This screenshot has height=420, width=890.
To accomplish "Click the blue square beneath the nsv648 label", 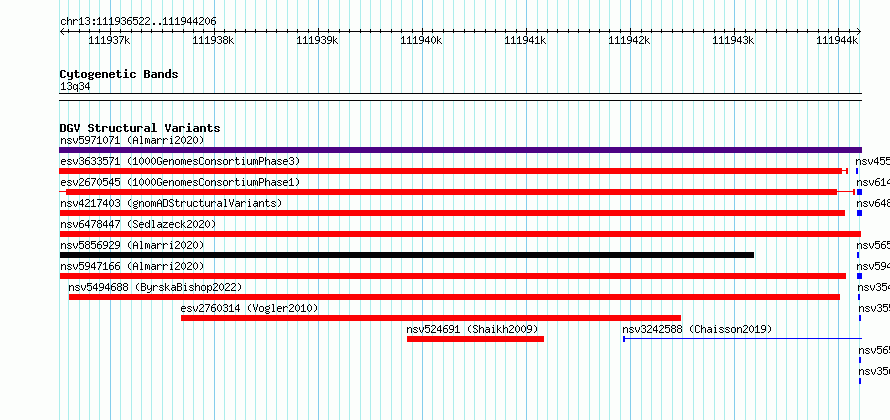I will point(859,213).
